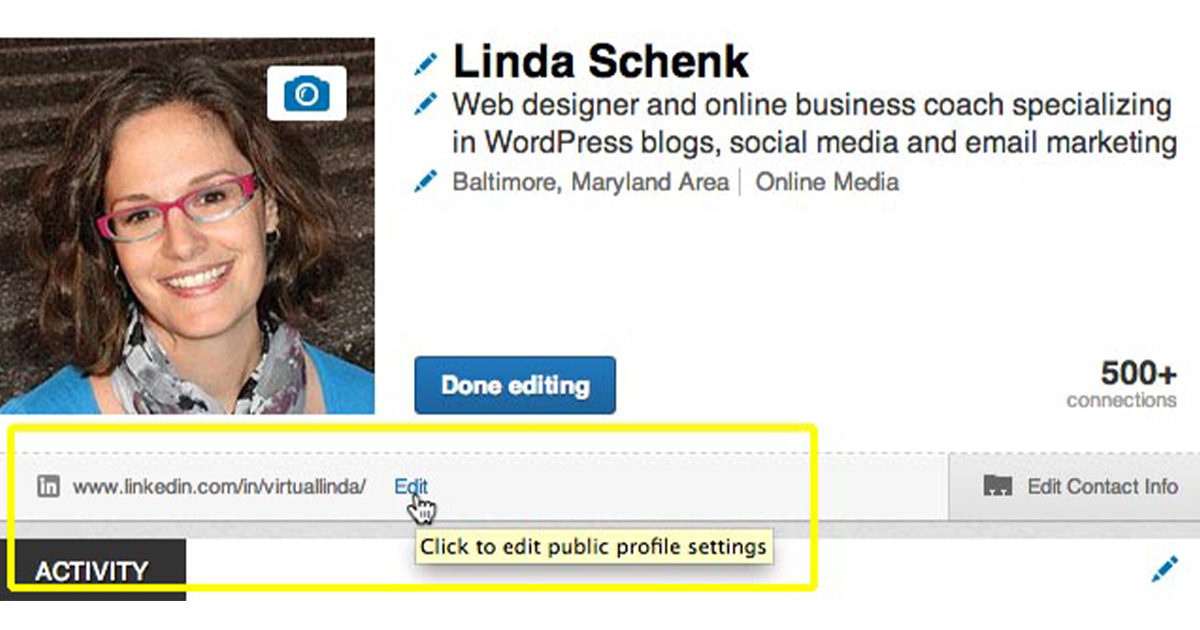Click the camera icon on profile photo
1200x630 pixels.
pyautogui.click(x=307, y=93)
